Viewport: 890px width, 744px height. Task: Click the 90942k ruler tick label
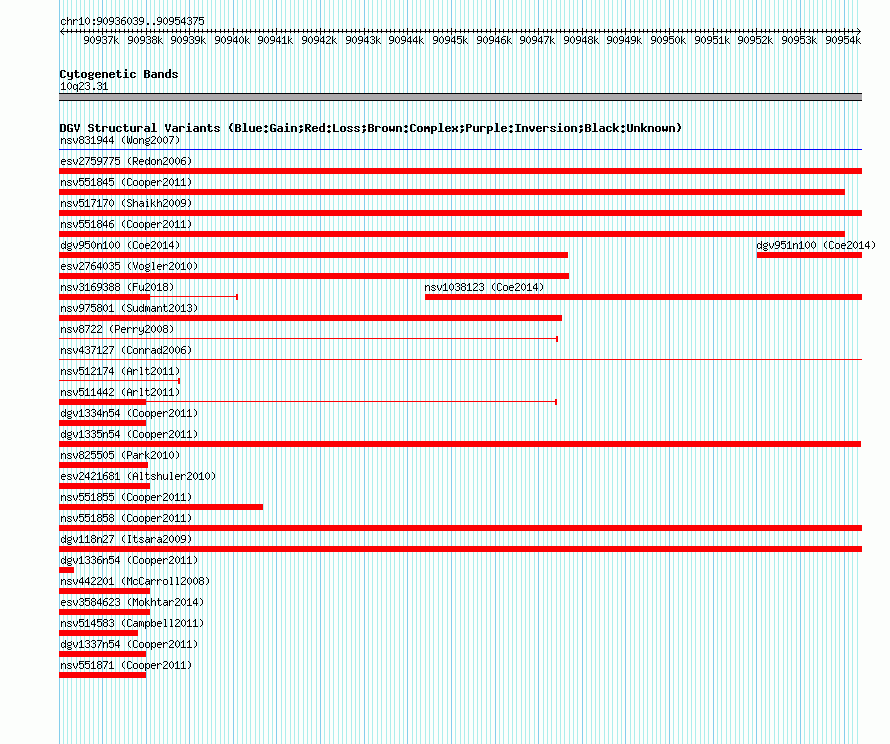coord(319,40)
